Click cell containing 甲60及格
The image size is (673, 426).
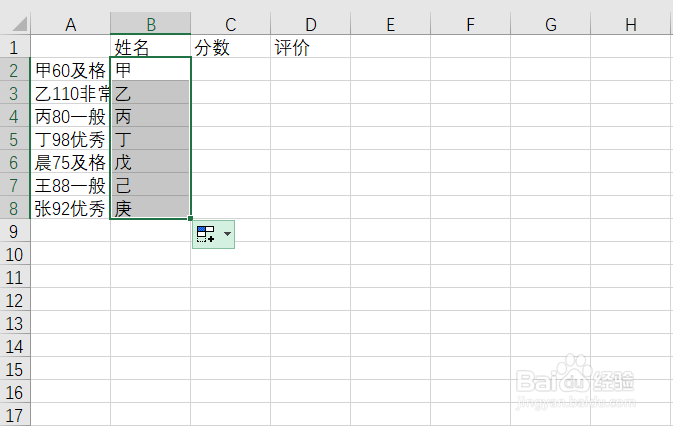tap(70, 69)
